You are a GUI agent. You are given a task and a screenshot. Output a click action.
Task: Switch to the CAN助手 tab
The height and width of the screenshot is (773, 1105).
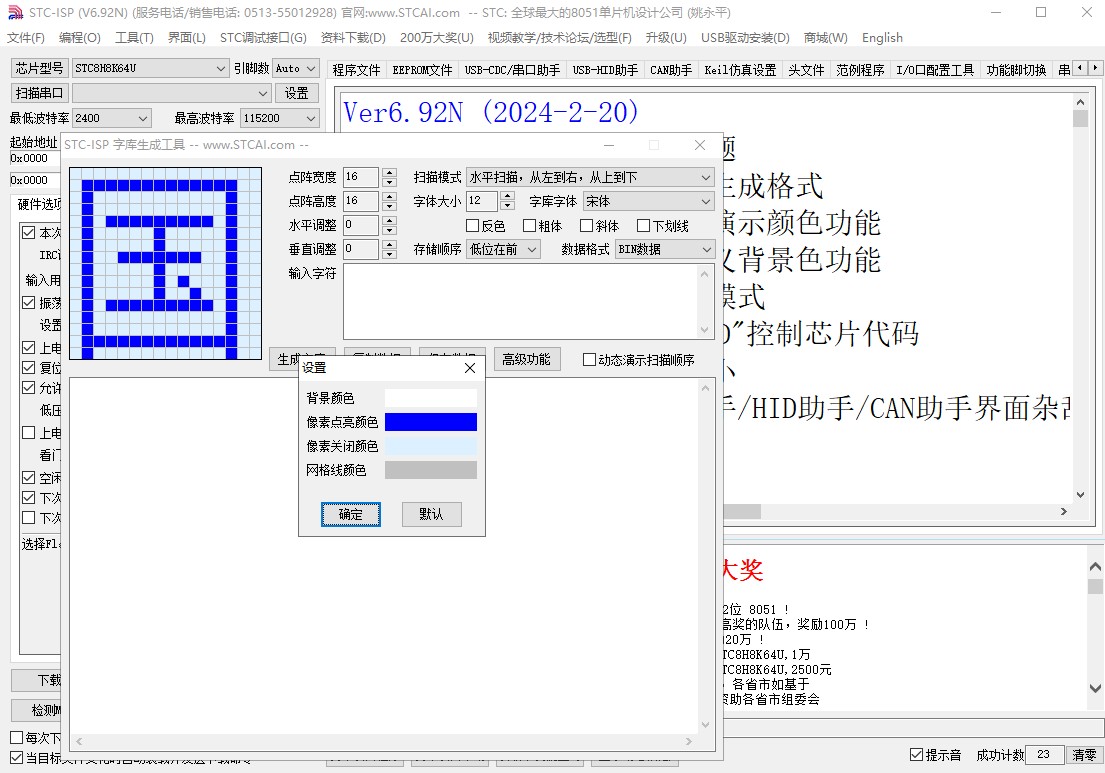(x=671, y=70)
